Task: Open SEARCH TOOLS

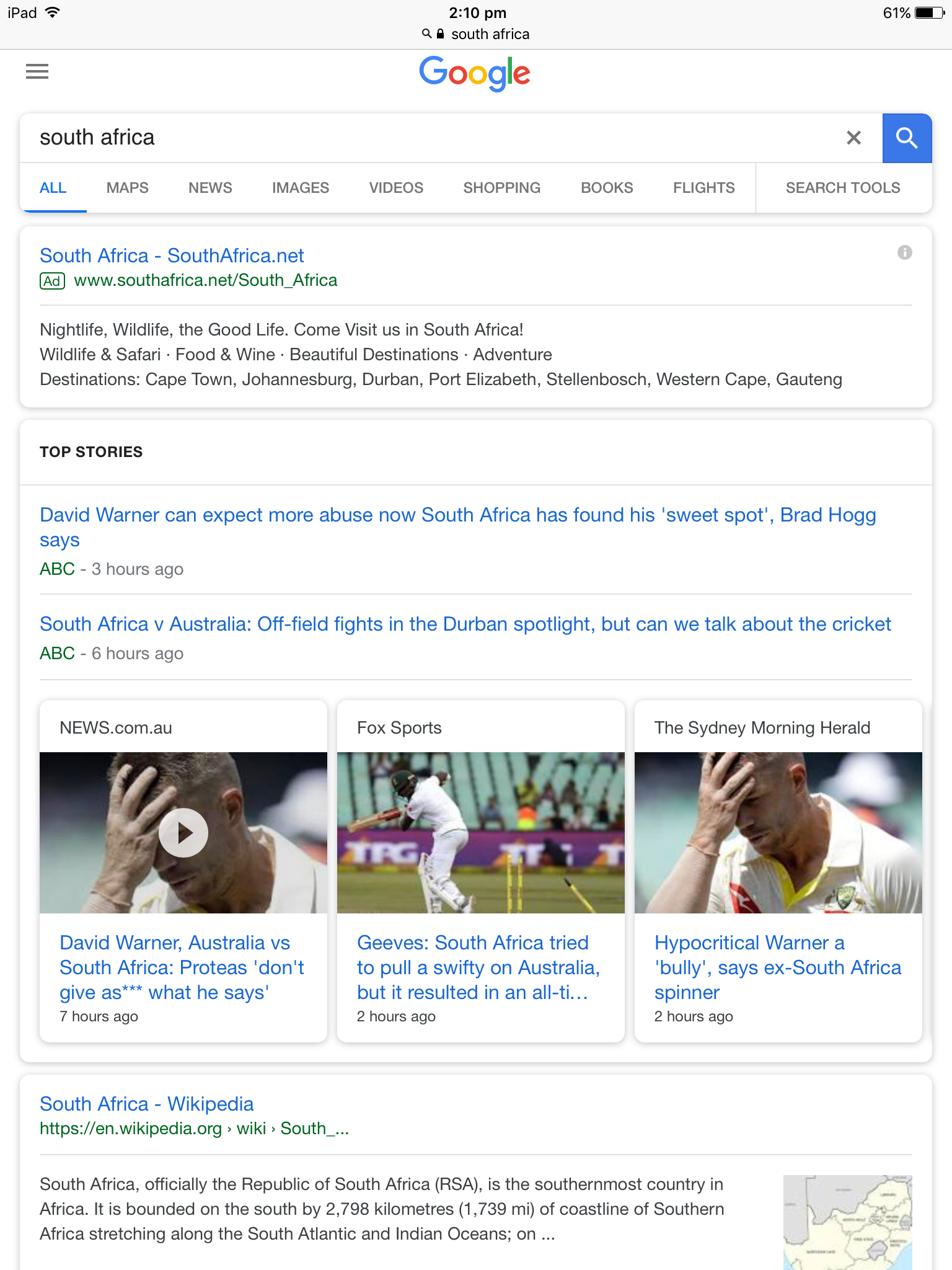Action: 843,188
